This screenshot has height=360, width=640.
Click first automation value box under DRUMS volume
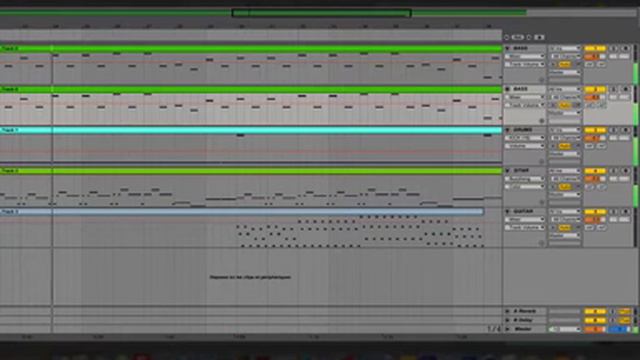pyautogui.click(x=589, y=146)
